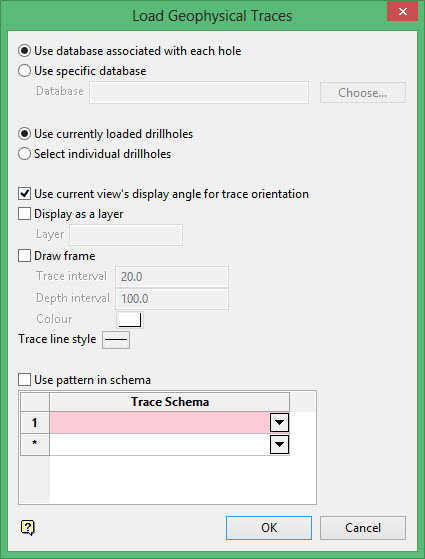
Task: Cancel loading geophysical traces
Action: 363,528
